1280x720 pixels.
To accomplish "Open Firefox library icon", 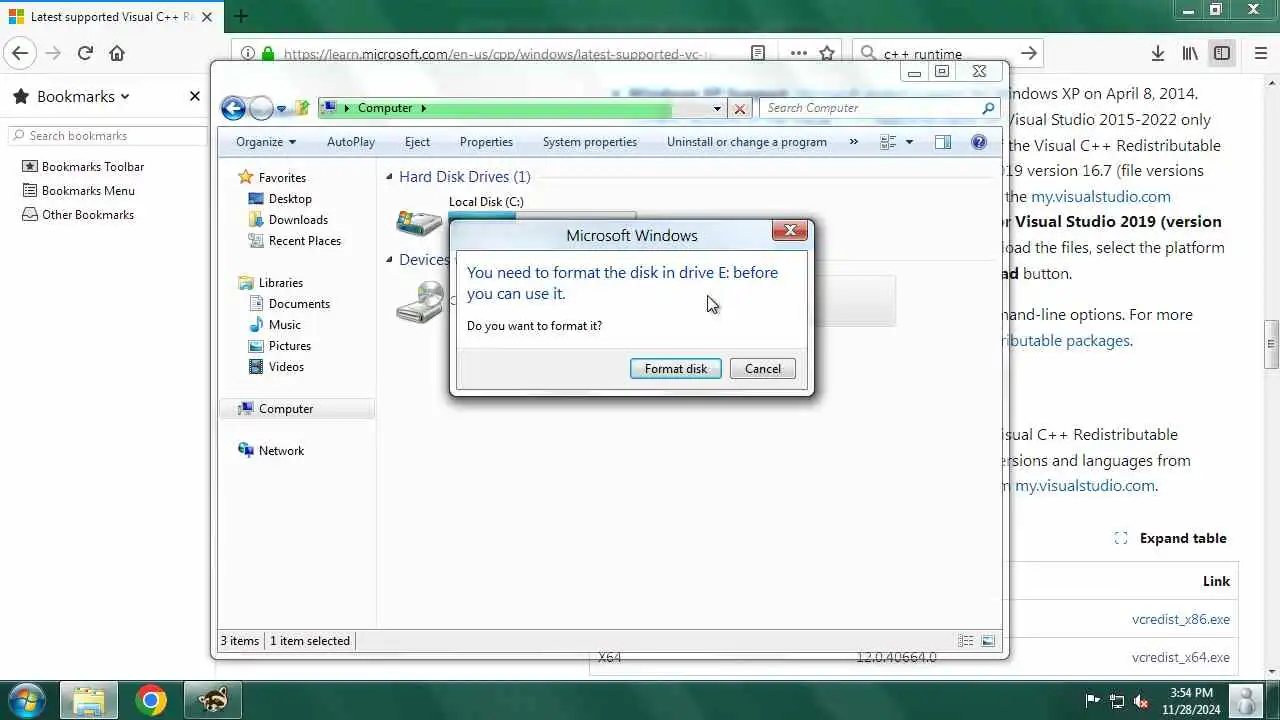I will tap(1190, 53).
